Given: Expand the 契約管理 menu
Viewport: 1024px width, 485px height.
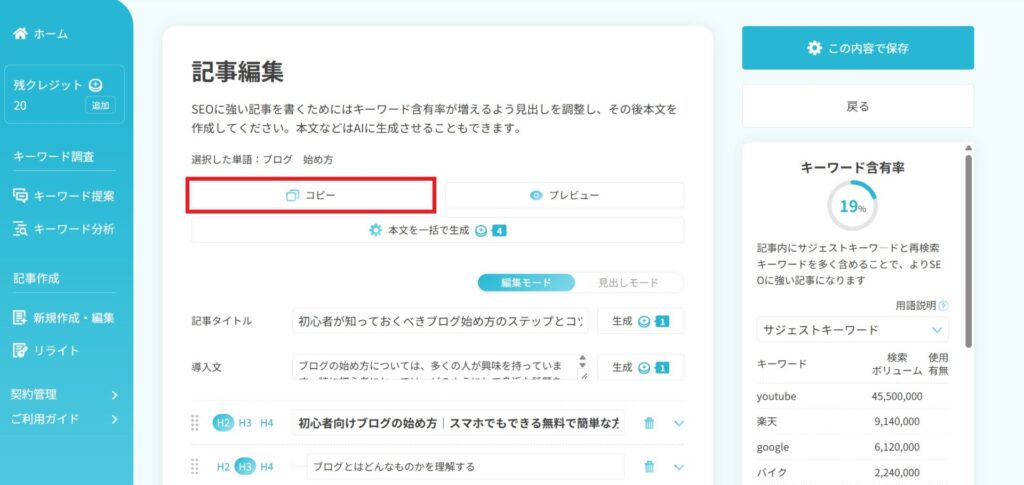Looking at the screenshot, I should [64, 394].
